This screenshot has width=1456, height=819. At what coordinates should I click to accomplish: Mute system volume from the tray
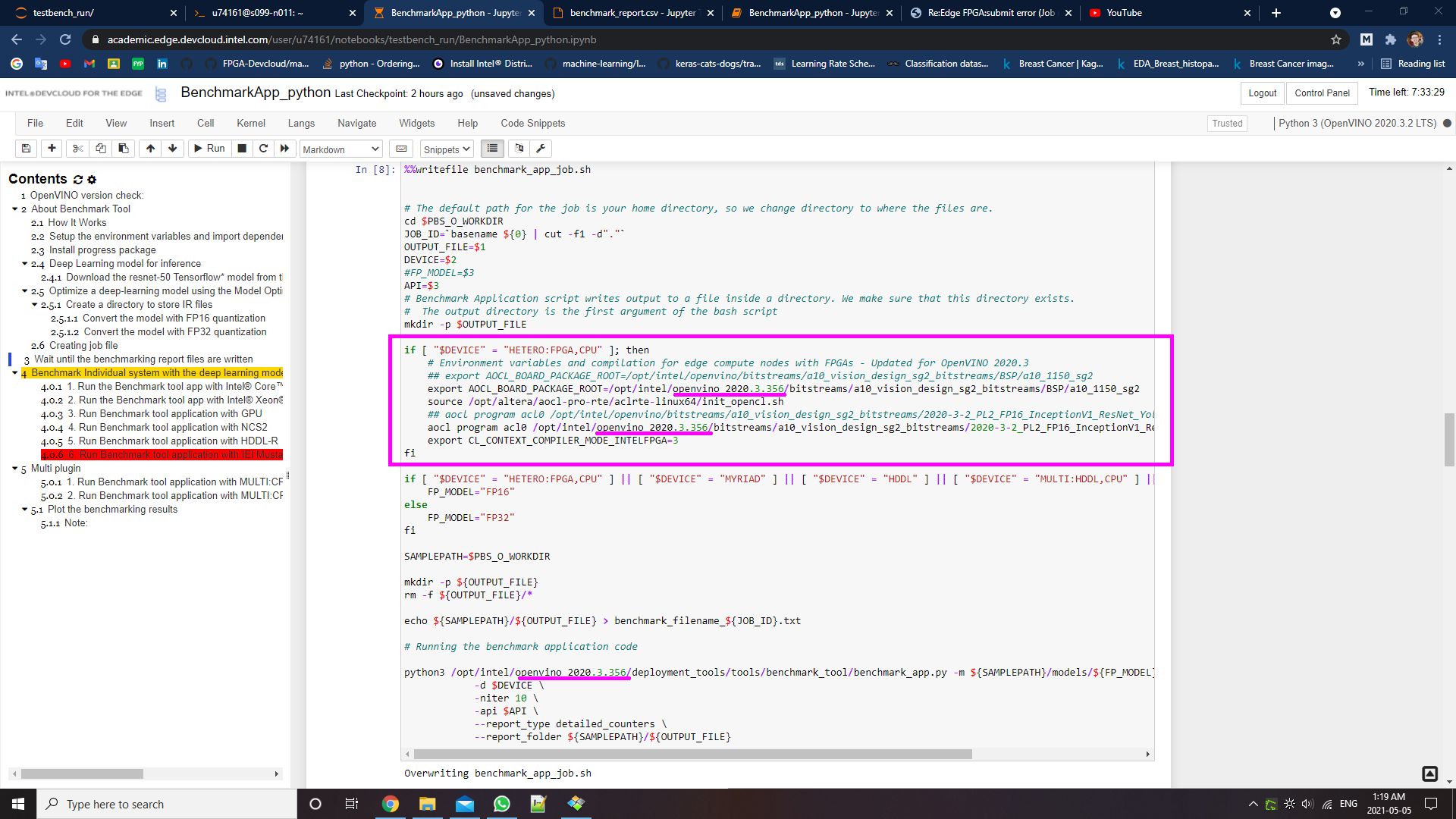coord(1307,804)
